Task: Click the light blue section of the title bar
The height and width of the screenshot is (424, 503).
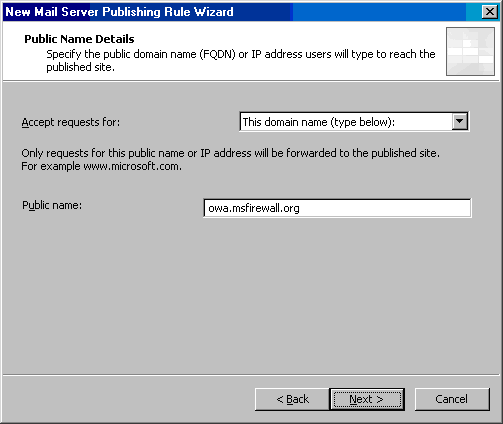Action: coord(377,12)
